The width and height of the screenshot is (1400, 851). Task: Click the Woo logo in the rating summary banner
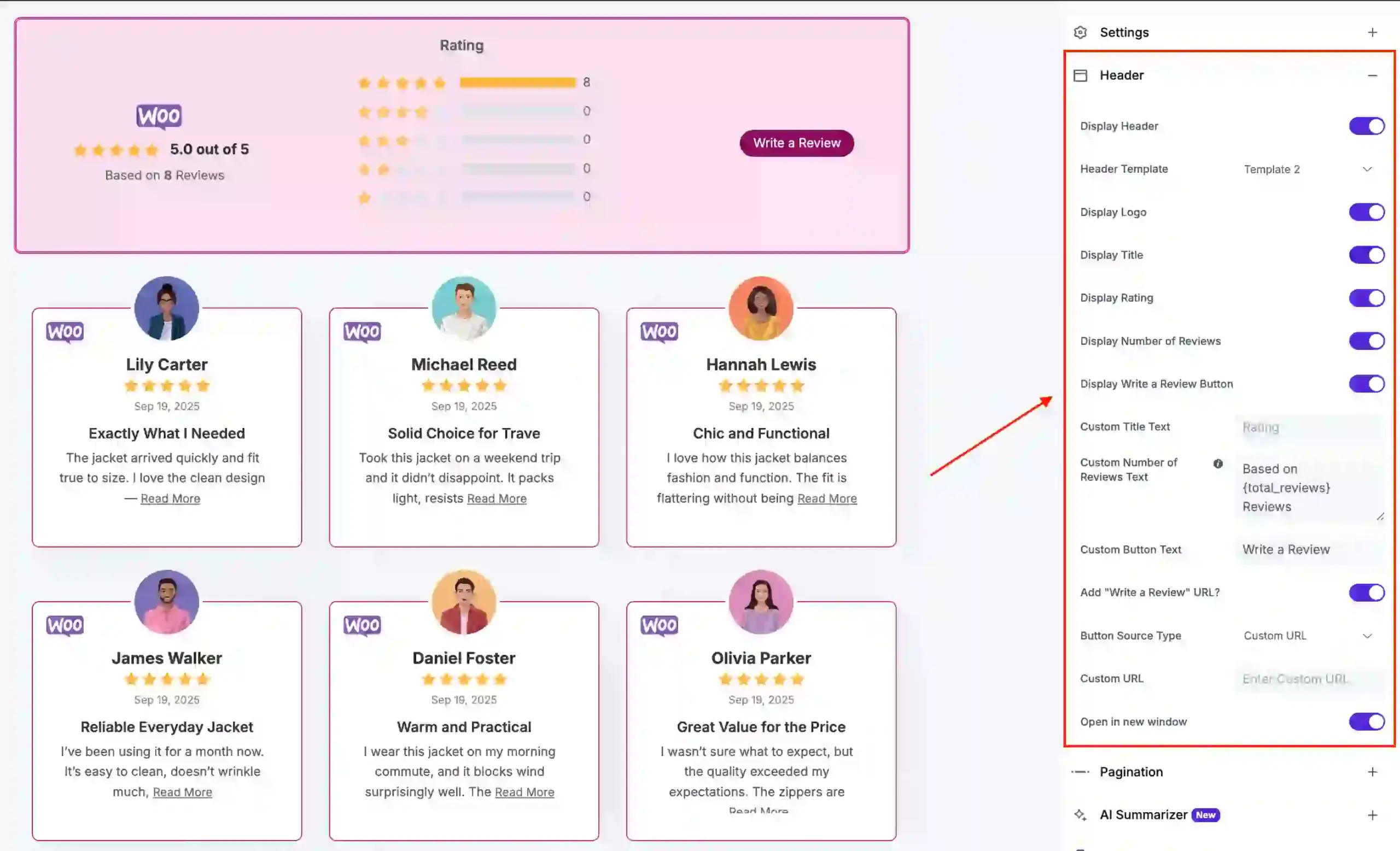160,116
